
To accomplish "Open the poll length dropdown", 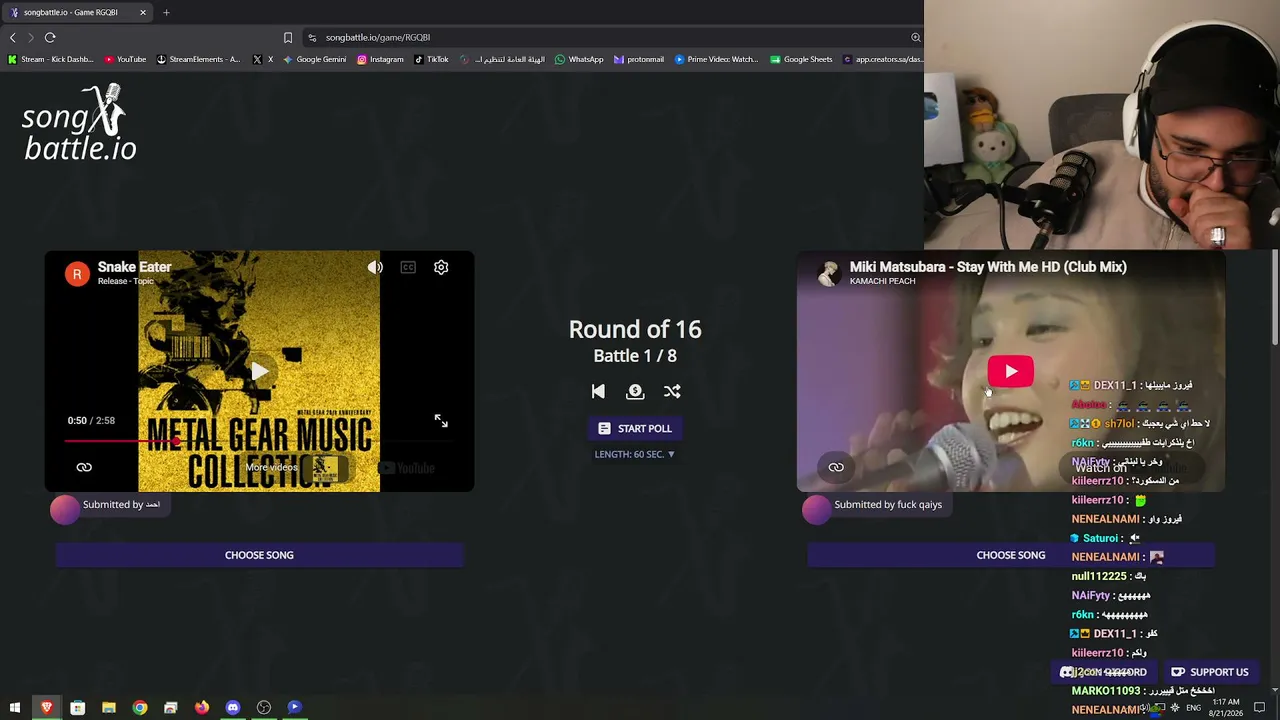I will point(635,454).
